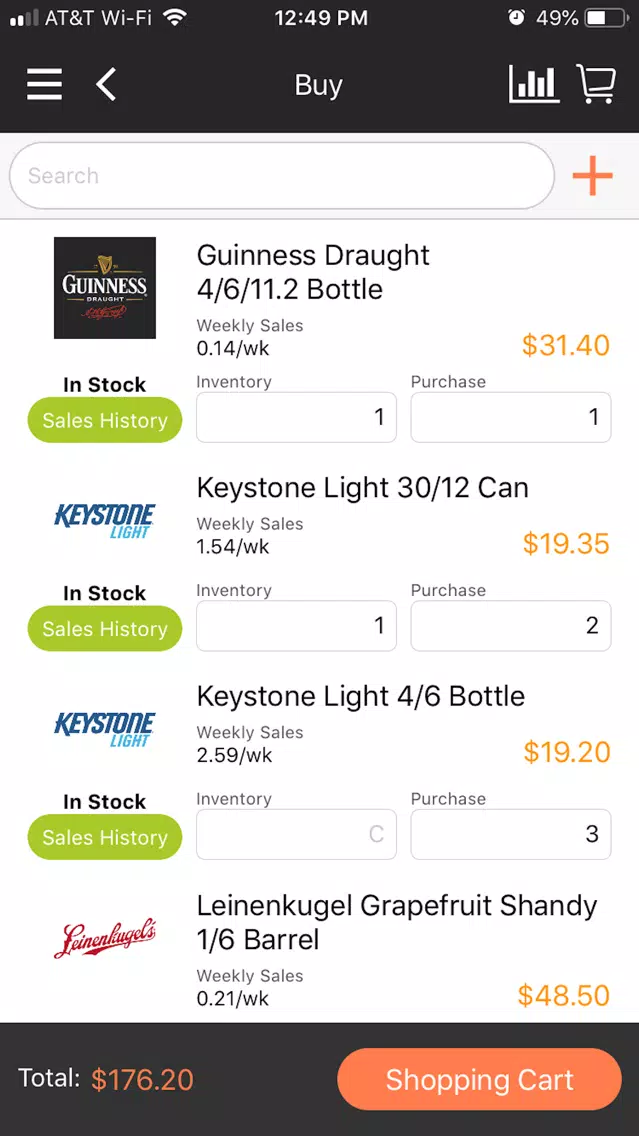Open the Shopping Cart button

point(479,1079)
